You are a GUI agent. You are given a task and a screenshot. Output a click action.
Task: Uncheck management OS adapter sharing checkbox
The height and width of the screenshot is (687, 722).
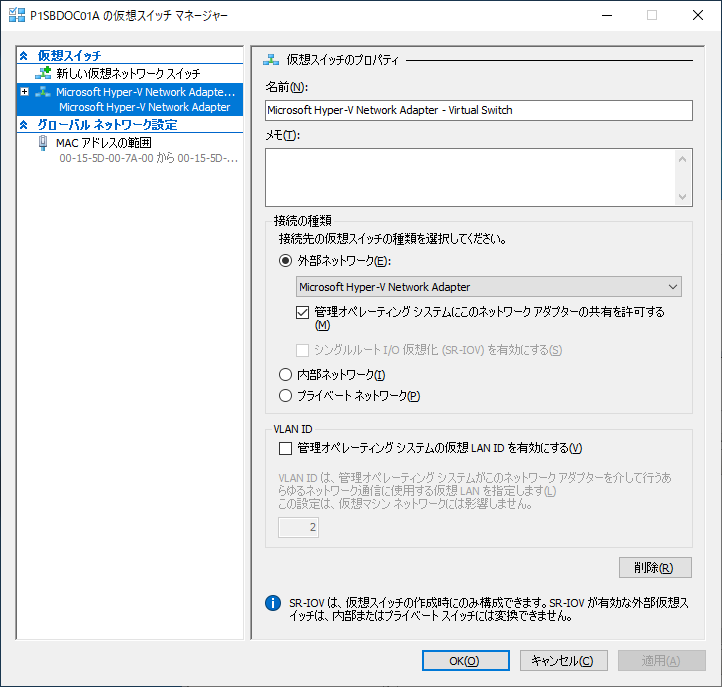click(x=302, y=313)
